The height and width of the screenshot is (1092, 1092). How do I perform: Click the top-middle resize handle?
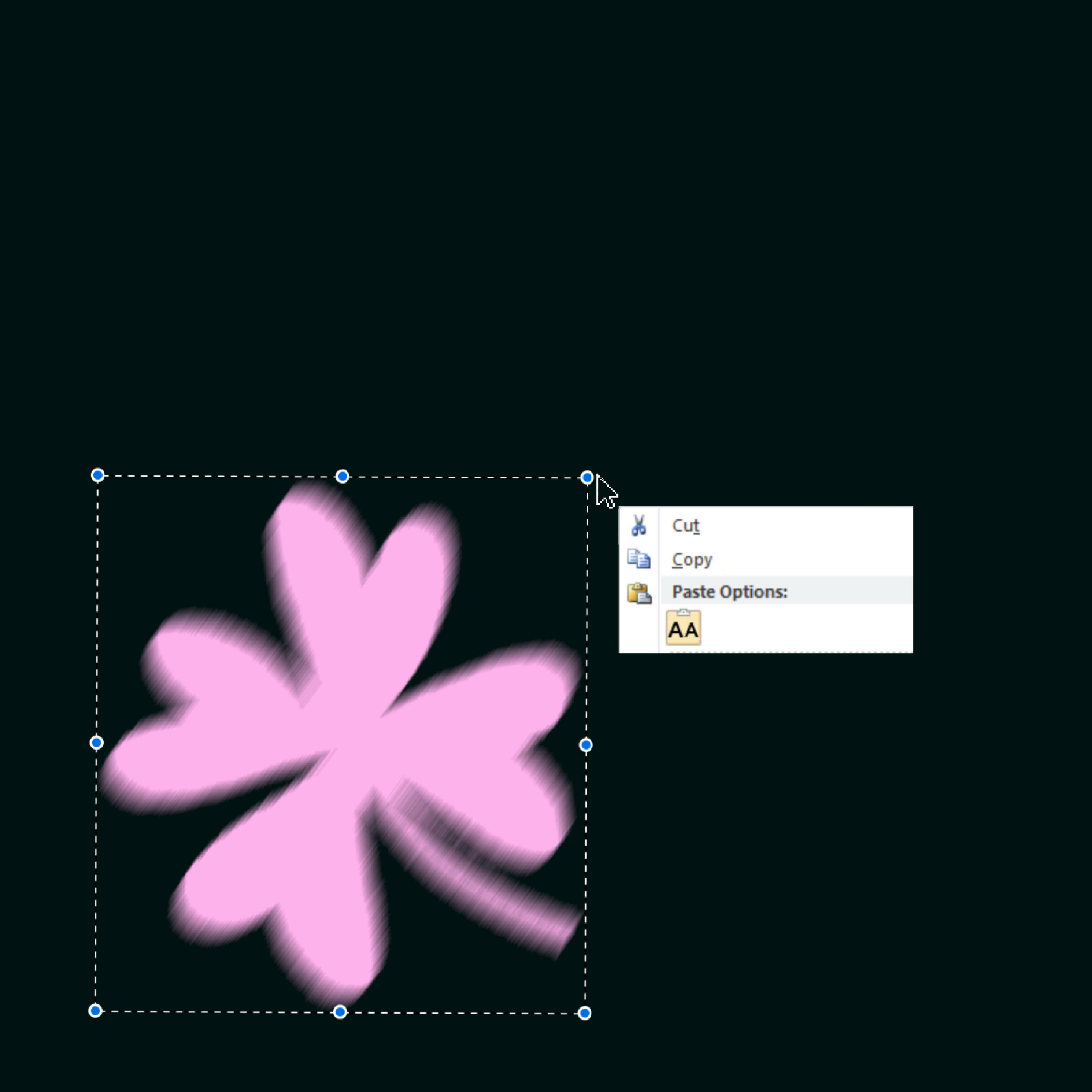[x=342, y=476]
